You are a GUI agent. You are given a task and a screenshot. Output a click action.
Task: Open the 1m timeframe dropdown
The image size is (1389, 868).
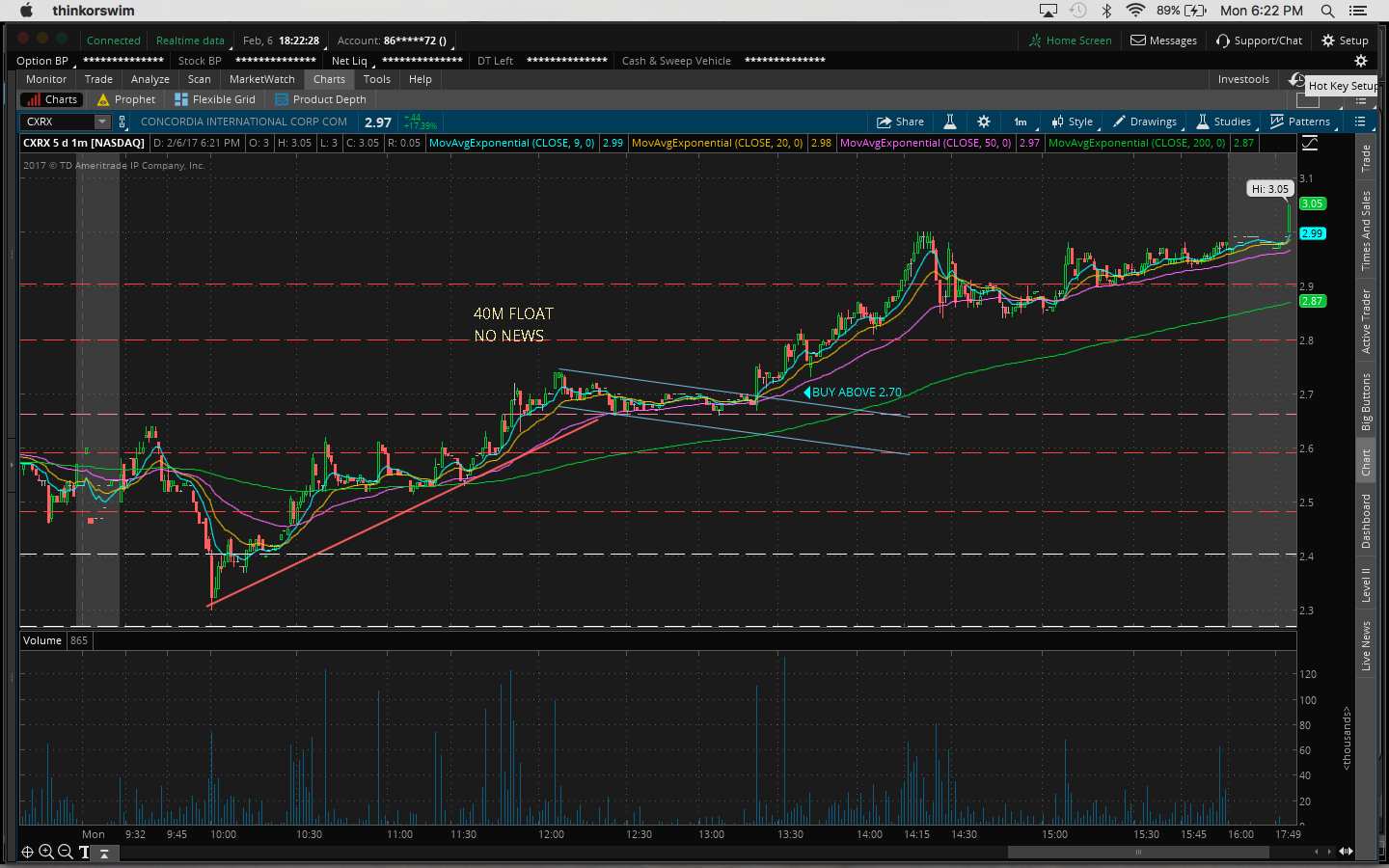click(x=1021, y=122)
